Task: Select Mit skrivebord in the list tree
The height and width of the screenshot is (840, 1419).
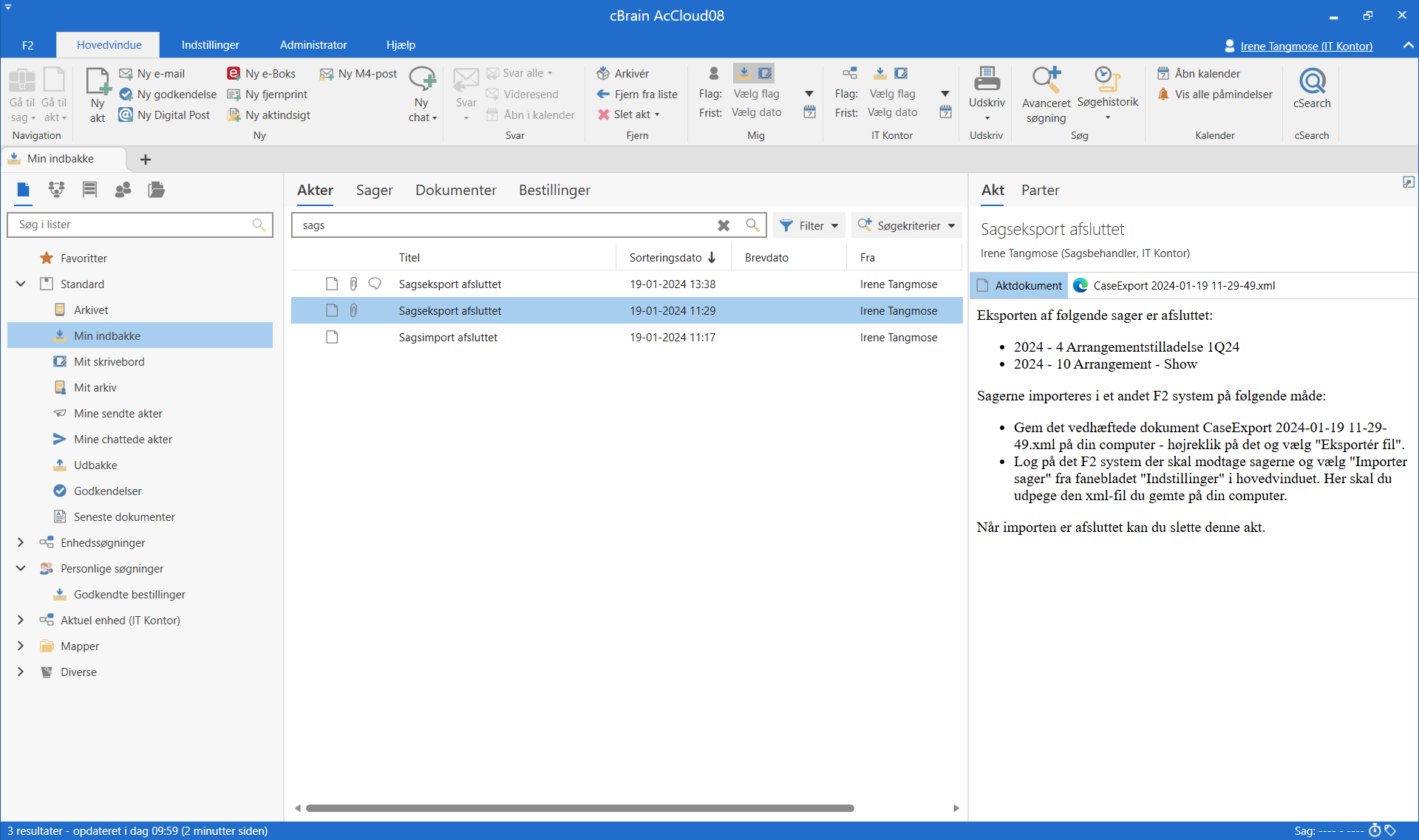Action: coord(109,361)
